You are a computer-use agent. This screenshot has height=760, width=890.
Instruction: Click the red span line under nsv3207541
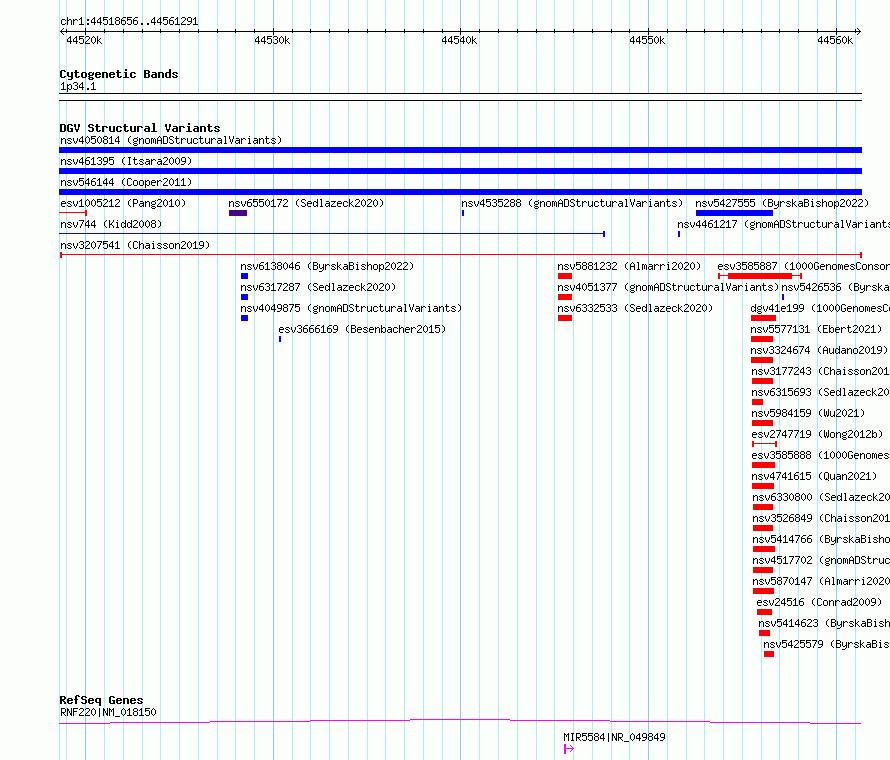pyautogui.click(x=461, y=255)
